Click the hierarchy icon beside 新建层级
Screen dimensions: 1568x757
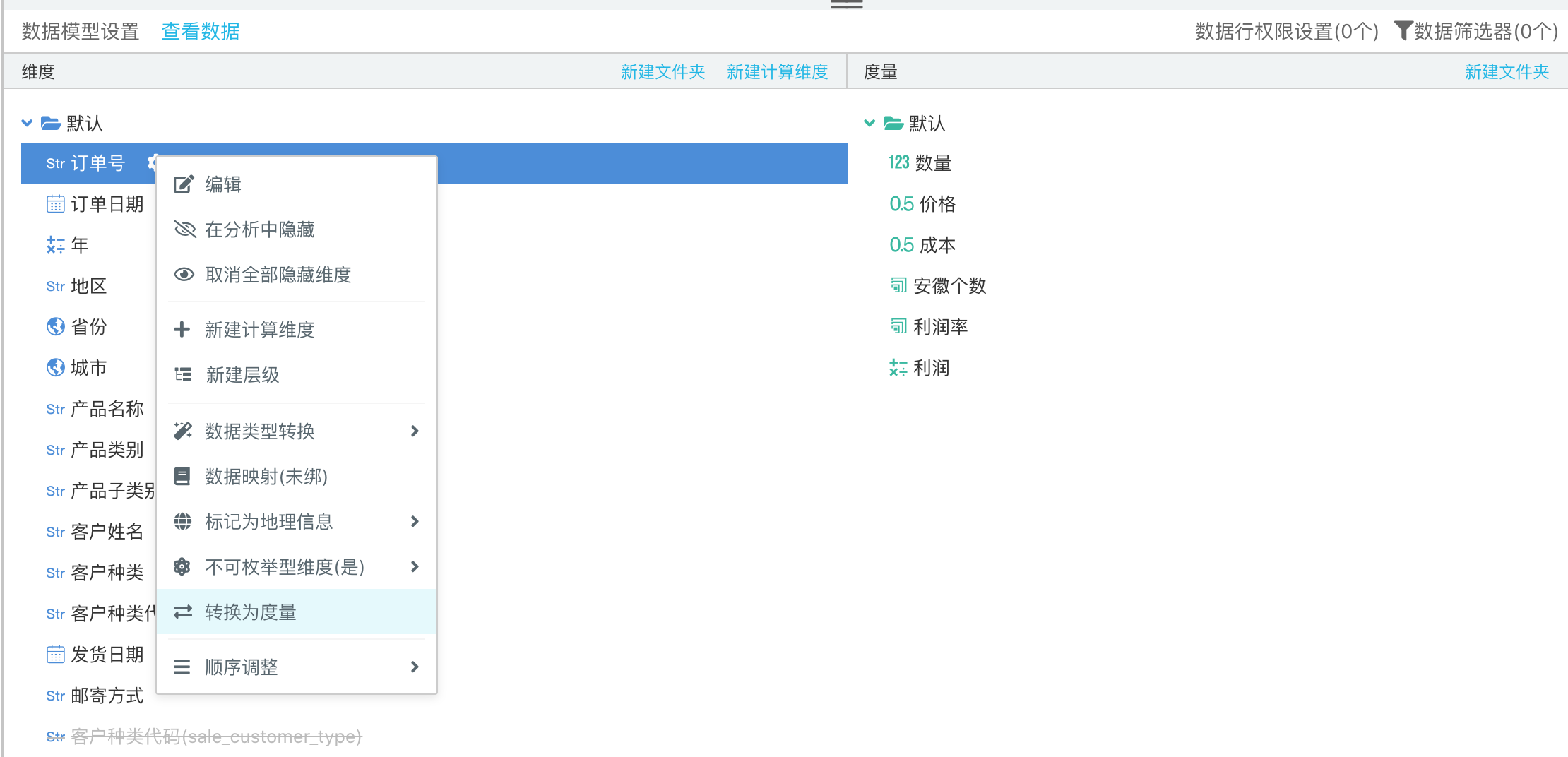point(183,375)
